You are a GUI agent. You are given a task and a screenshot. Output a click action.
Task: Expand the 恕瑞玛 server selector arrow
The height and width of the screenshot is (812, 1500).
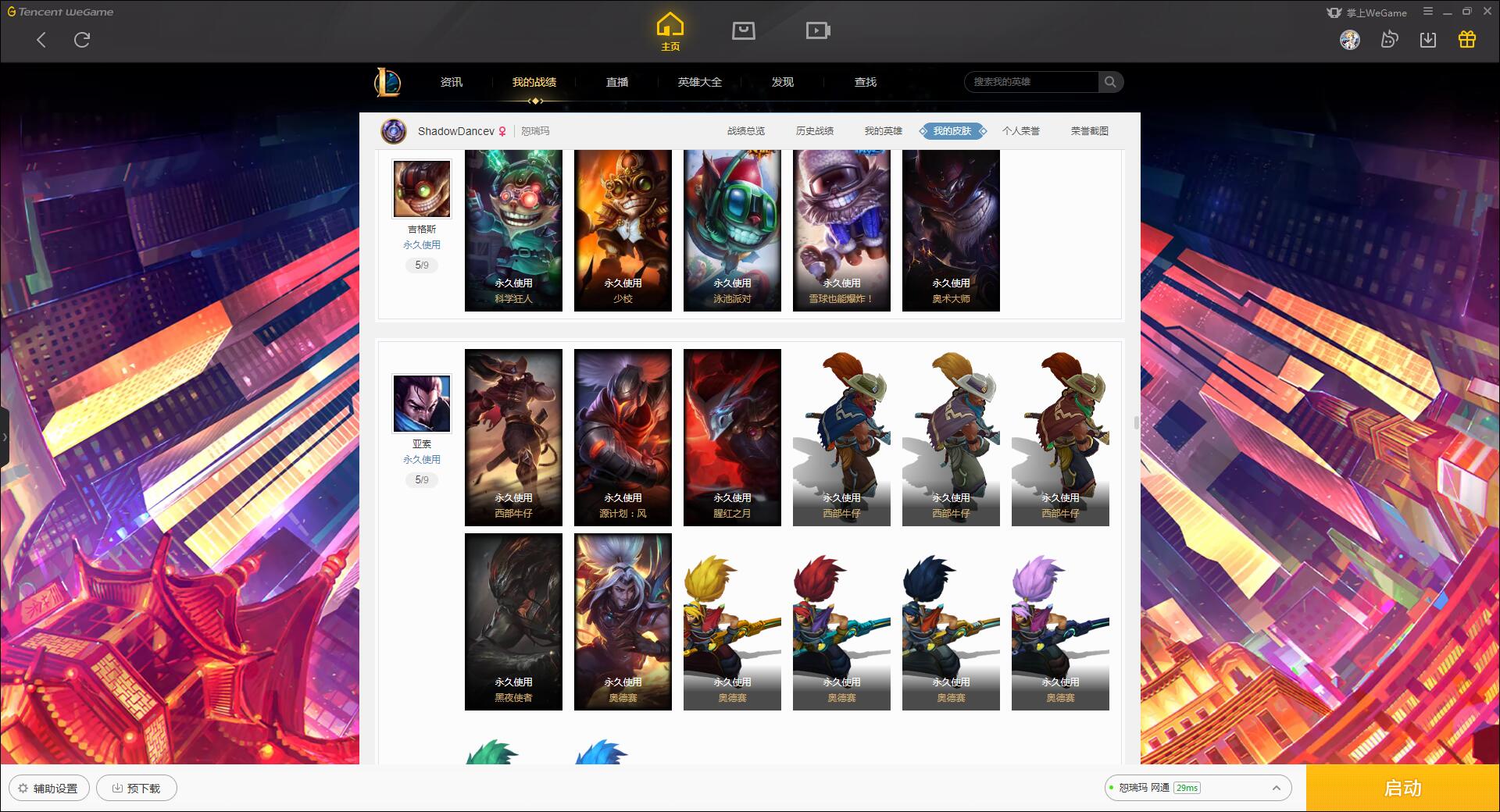(1276, 788)
